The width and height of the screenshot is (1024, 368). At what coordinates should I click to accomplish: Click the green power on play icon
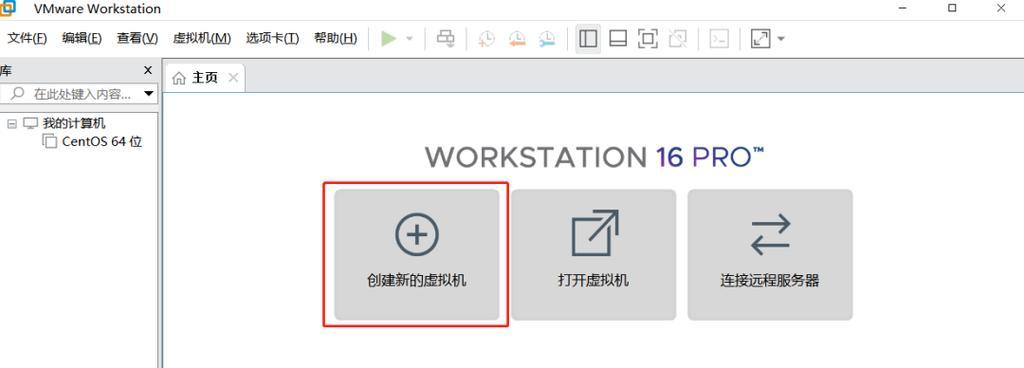pos(389,38)
